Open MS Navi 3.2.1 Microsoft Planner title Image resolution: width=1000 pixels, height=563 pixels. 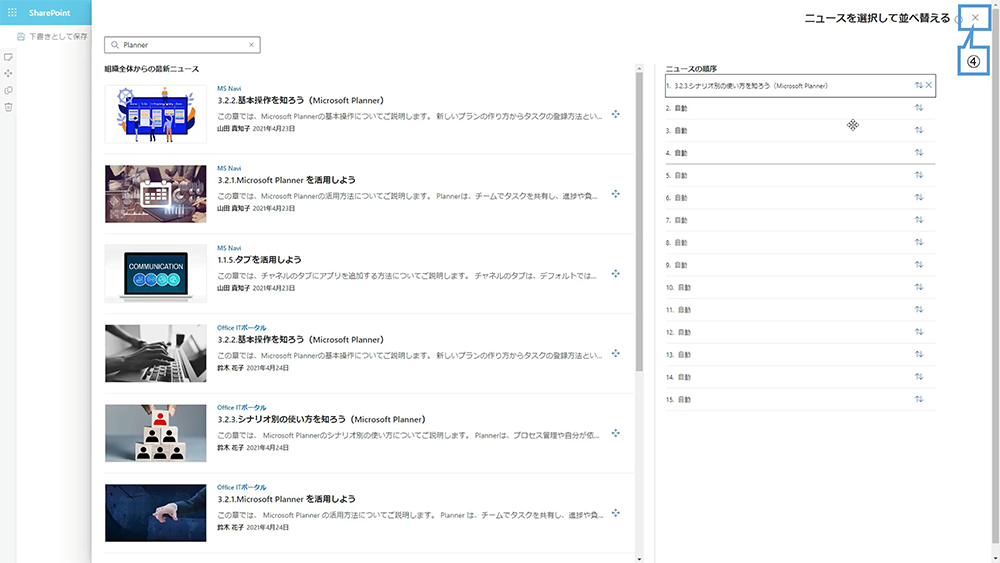pyautogui.click(x=286, y=180)
